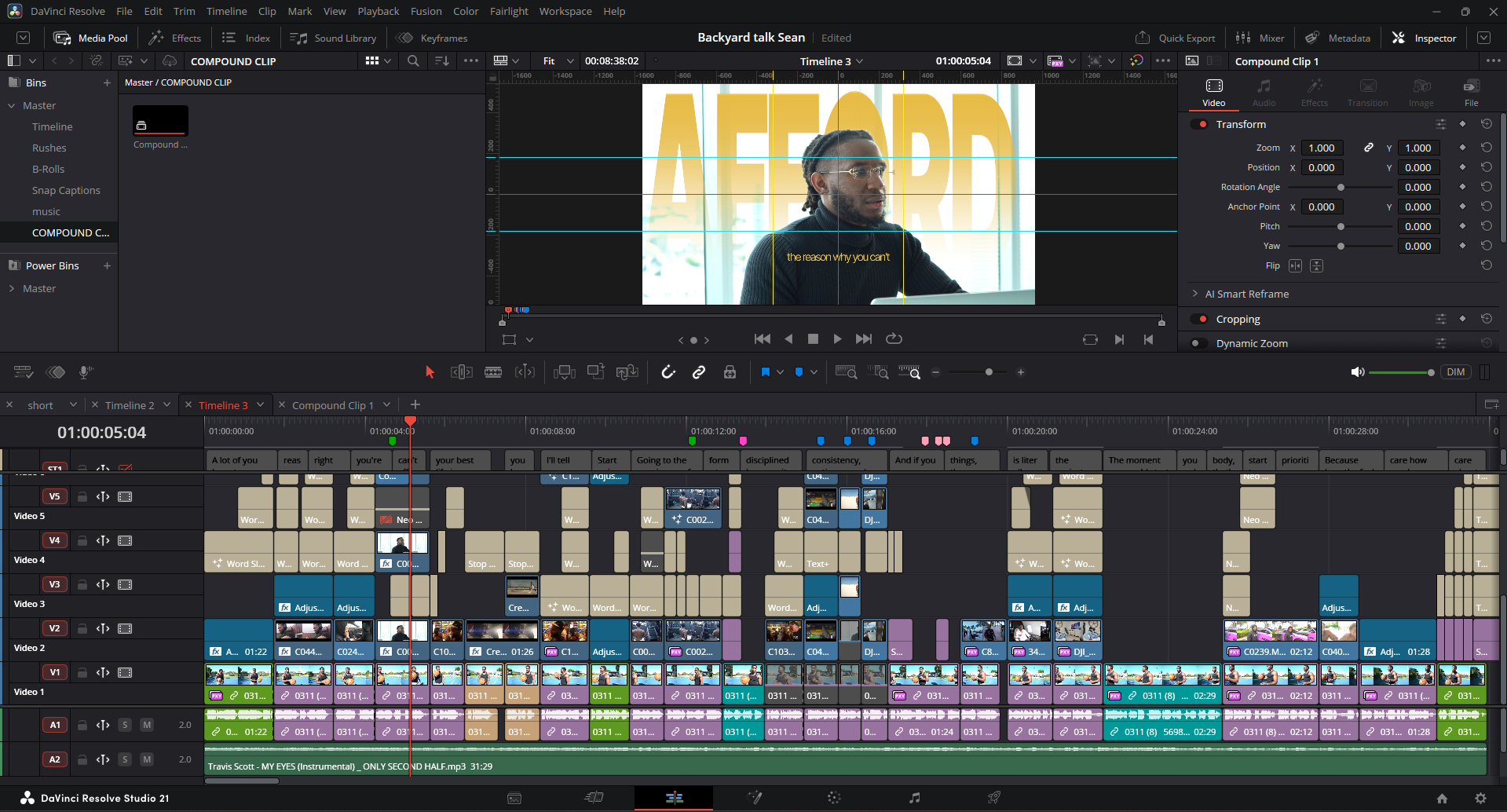The height and width of the screenshot is (812, 1507).
Task: Open the Inspector File tab
Action: [x=1471, y=93]
